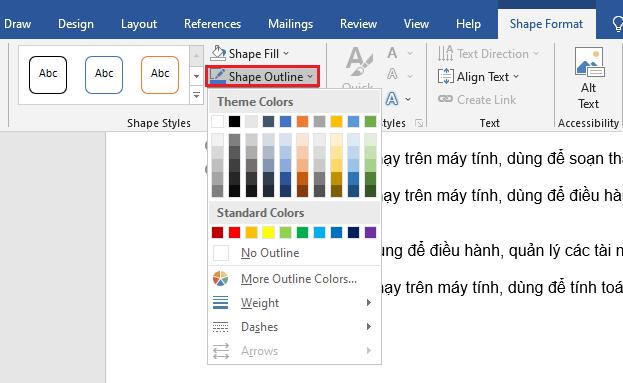Switch to the View tab
623x383 pixels.
[416, 24]
